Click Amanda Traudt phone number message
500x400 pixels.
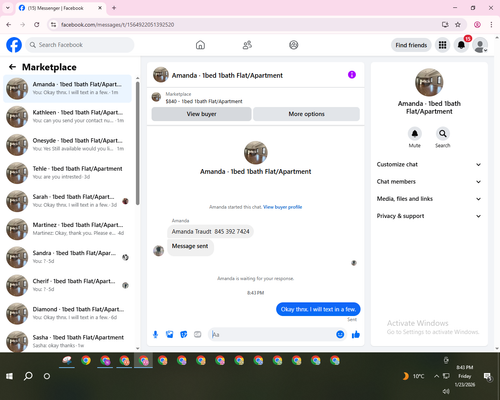pos(210,231)
